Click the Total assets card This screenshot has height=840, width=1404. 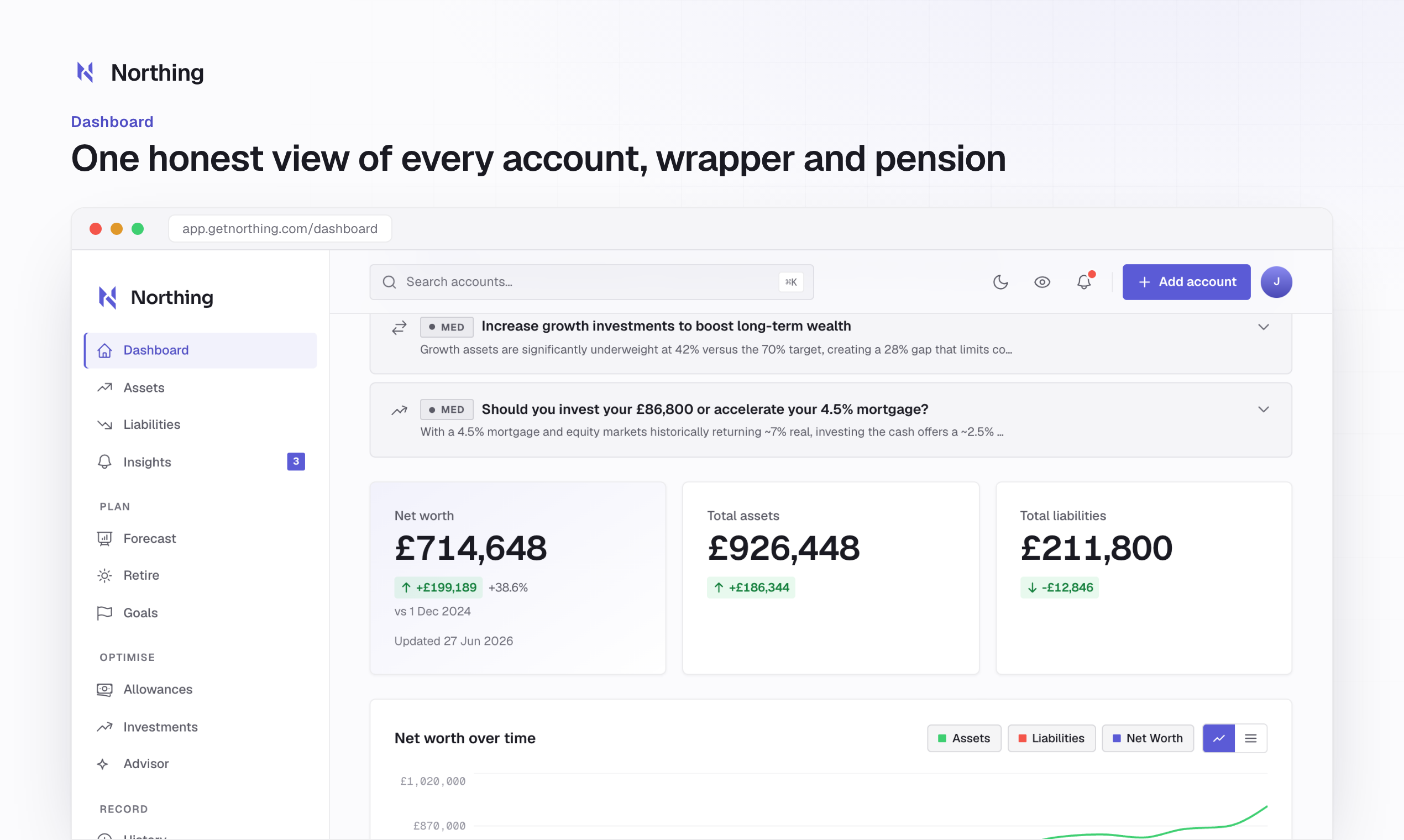[830, 578]
